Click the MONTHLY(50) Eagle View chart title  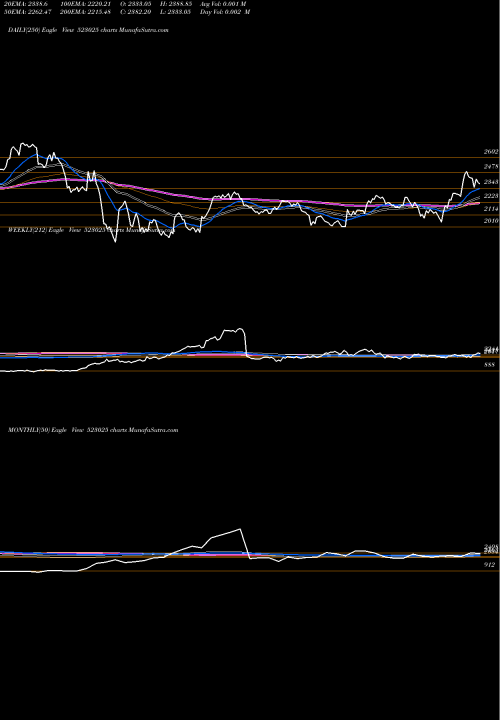[x=93, y=430]
